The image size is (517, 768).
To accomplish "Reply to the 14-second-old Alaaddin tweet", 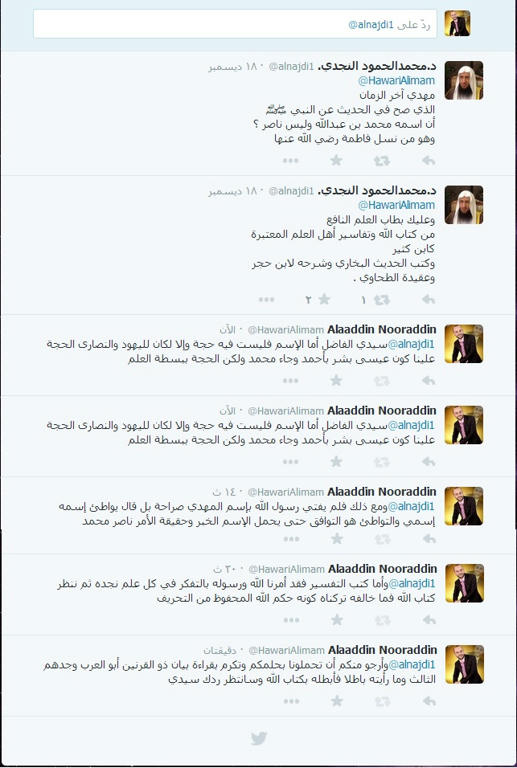I will (x=429, y=539).
